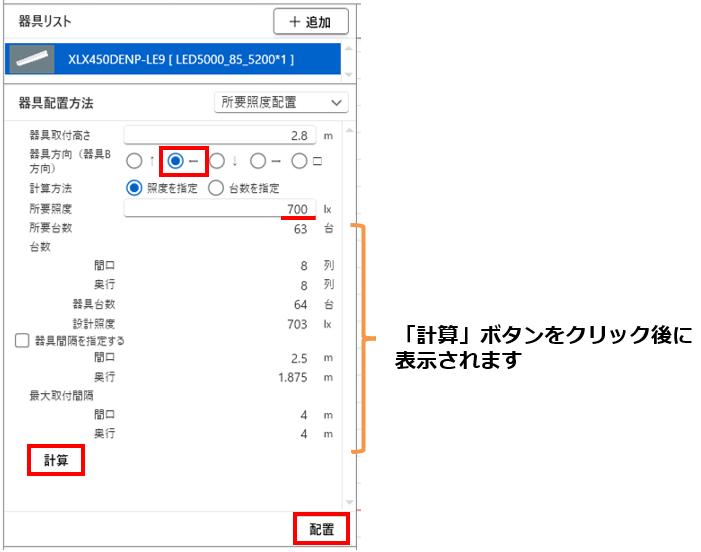
Task: Choose 台数を指定 calculation method
Action: pyautogui.click(x=216, y=187)
